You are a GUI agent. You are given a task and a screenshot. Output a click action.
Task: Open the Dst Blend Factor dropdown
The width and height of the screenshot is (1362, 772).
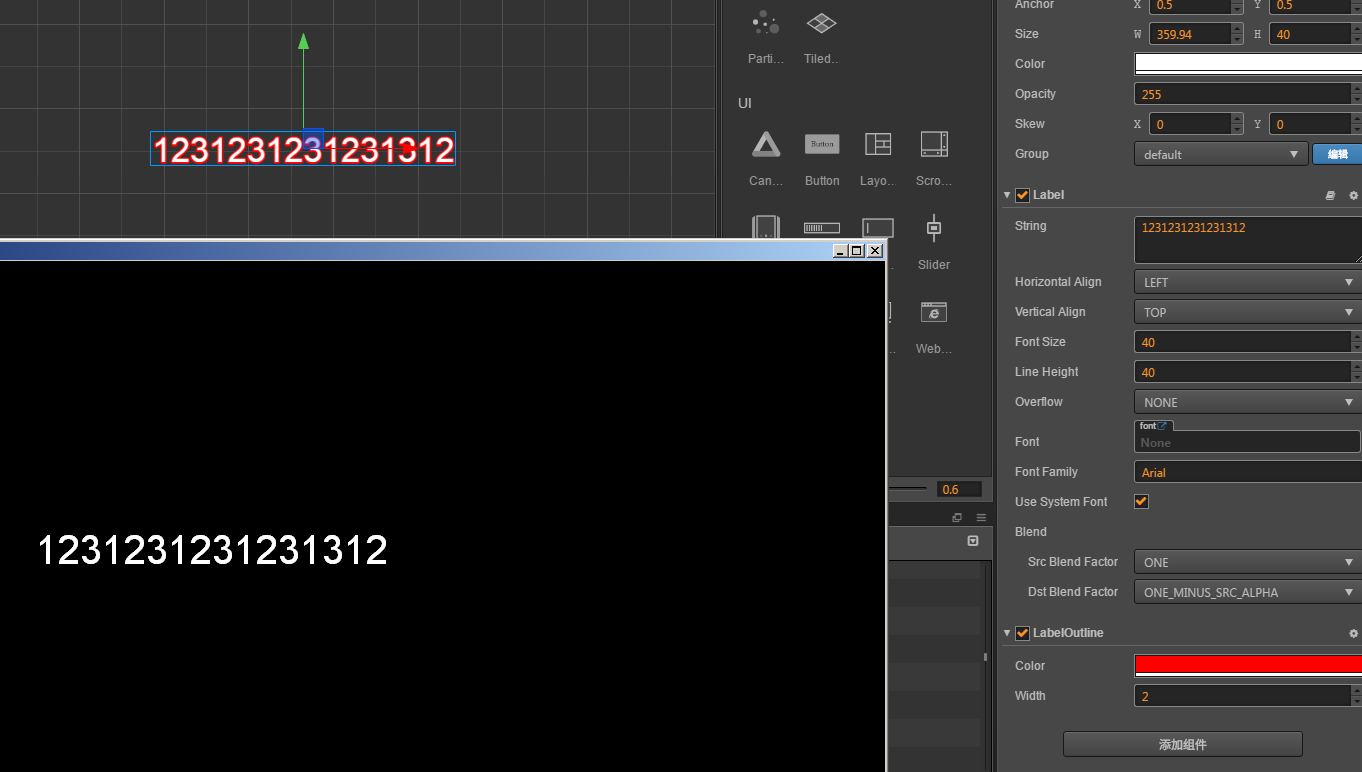point(1248,592)
